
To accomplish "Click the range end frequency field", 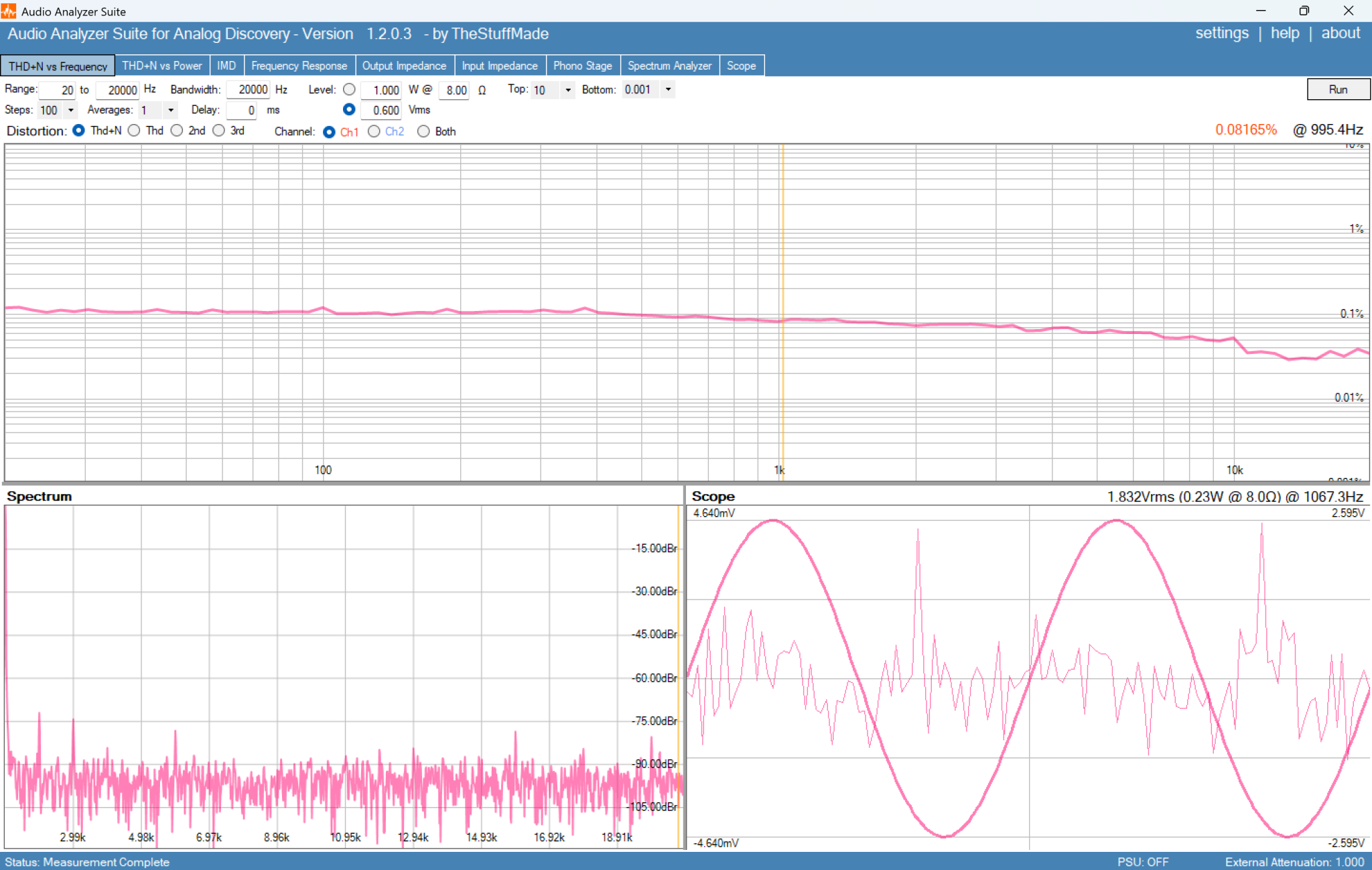I will coord(117,90).
